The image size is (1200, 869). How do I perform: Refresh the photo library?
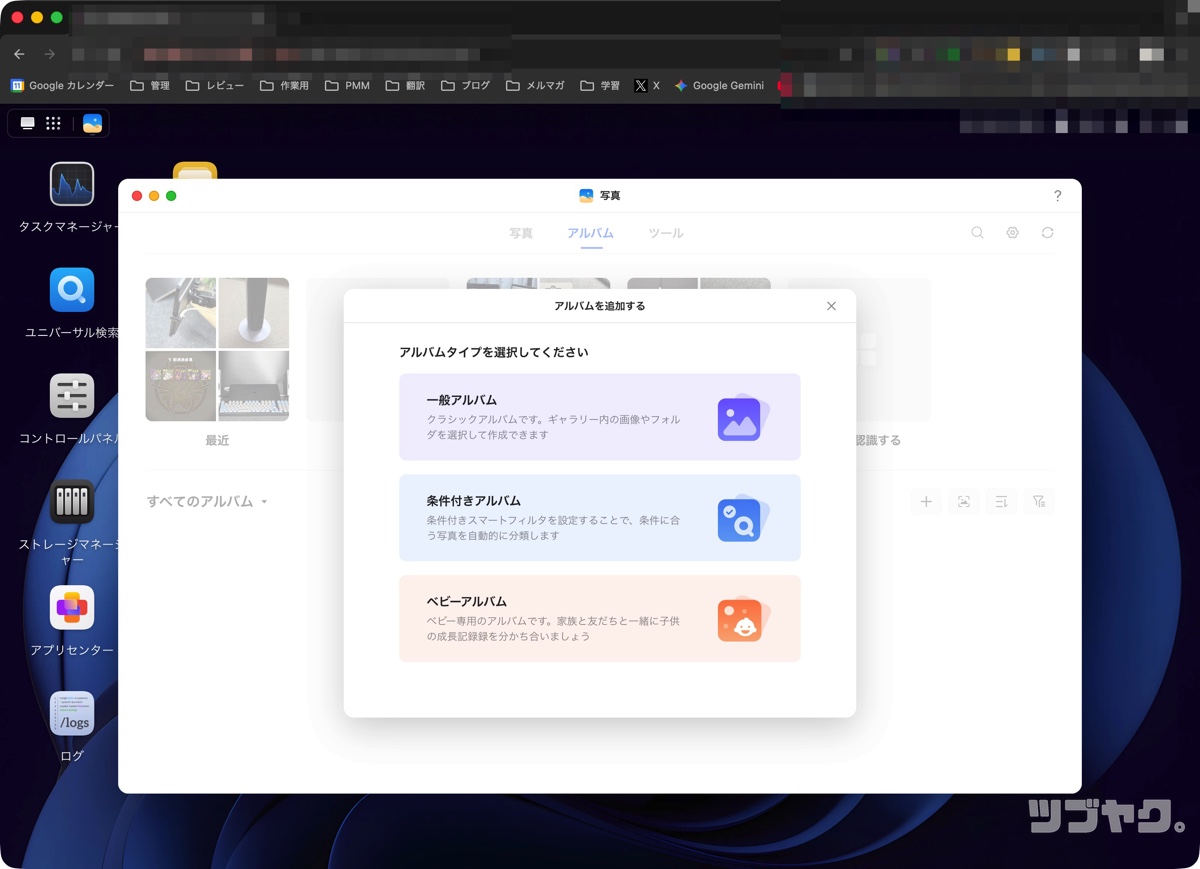(x=1047, y=232)
